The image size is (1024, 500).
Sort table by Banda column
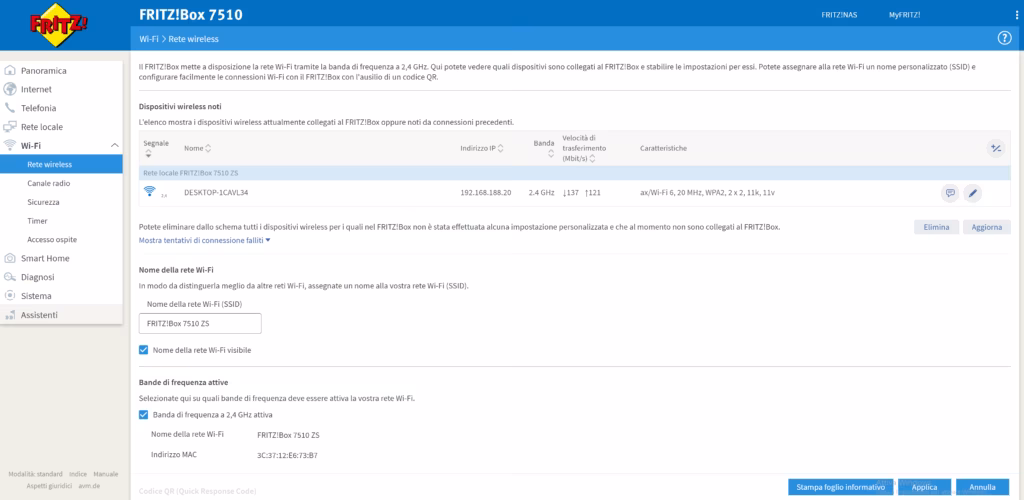551,153
